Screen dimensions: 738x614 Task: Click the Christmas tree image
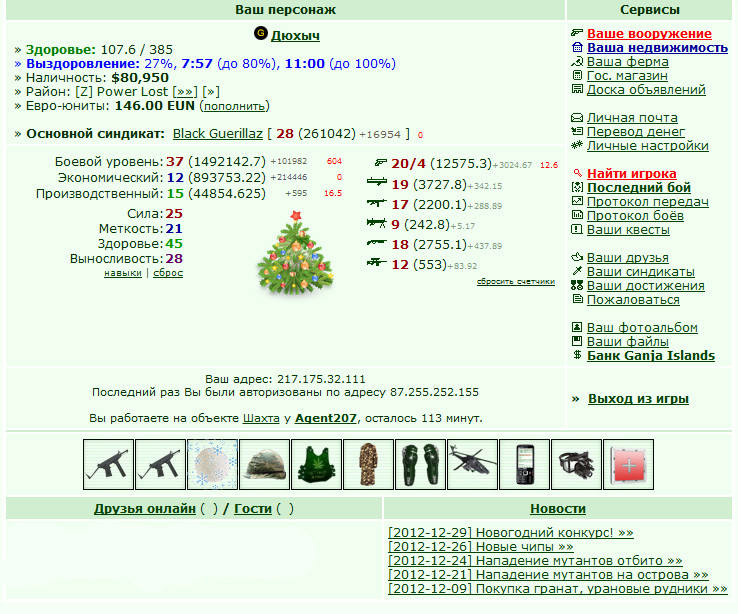[x=296, y=253]
